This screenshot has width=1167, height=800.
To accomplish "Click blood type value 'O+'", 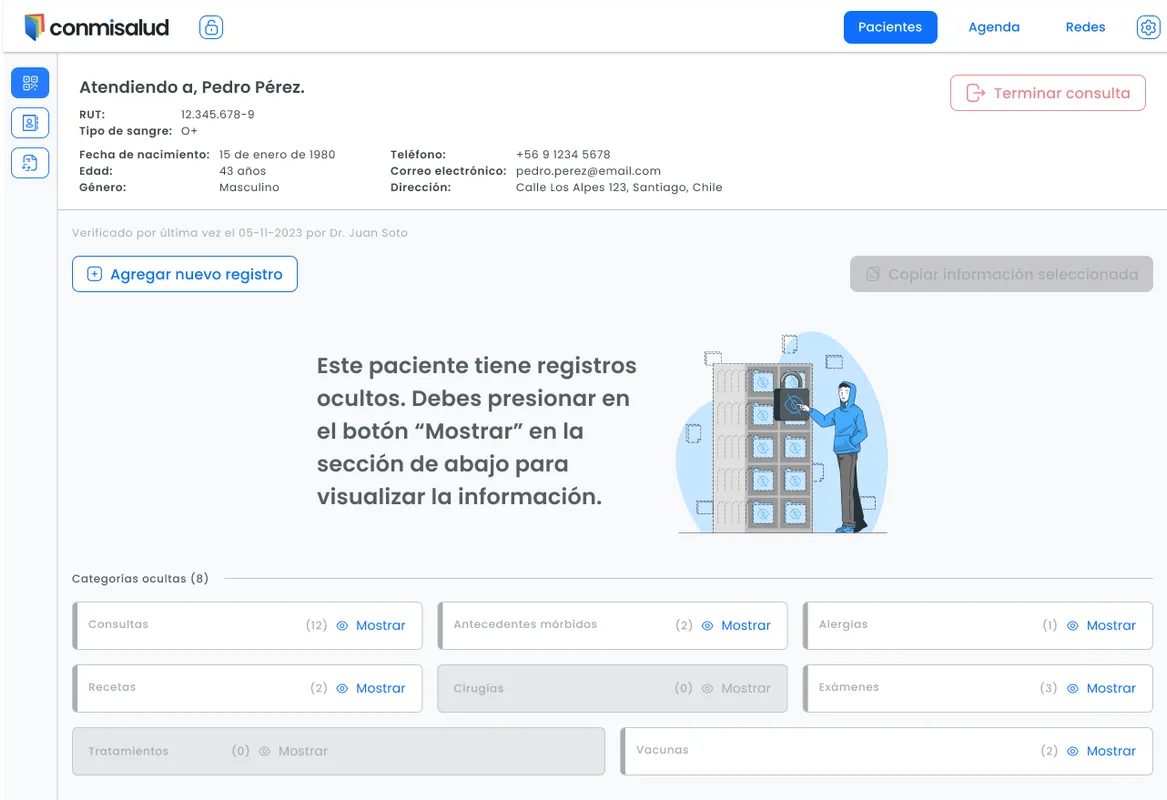I will pyautogui.click(x=189, y=131).
